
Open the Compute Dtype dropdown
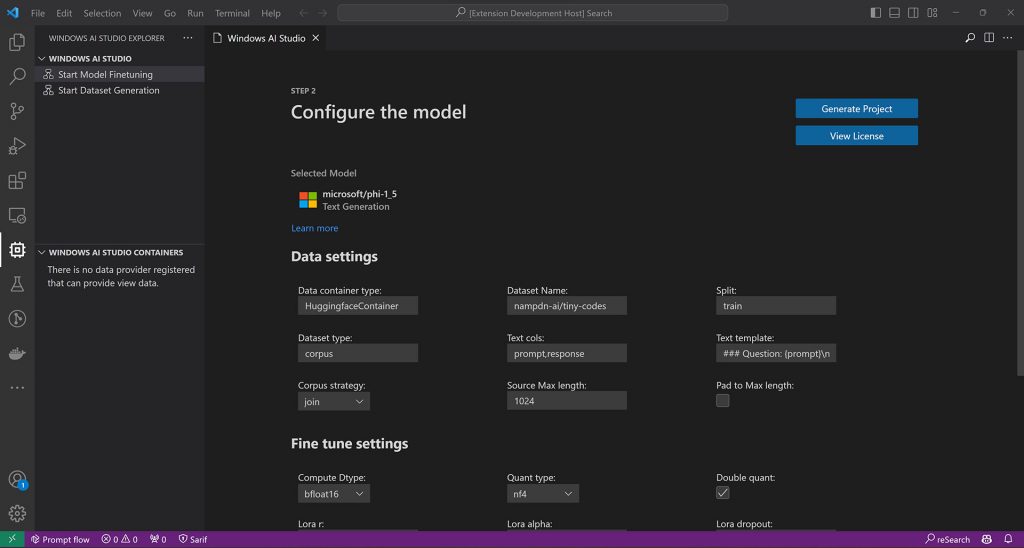334,494
